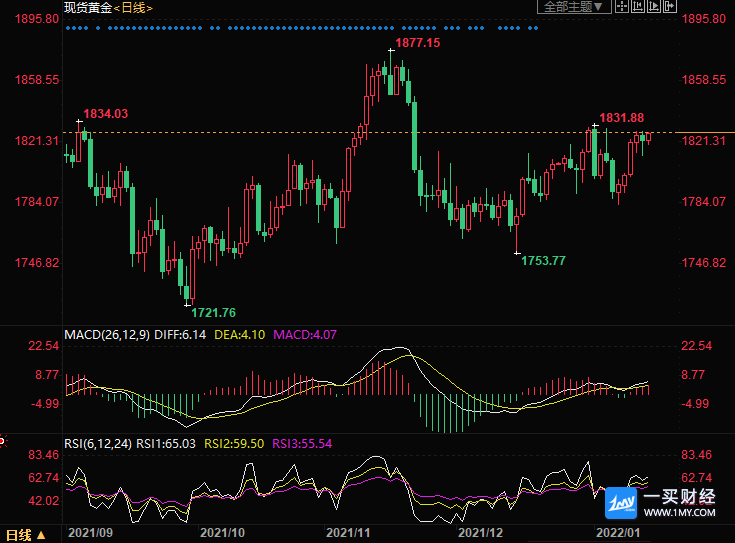Click the chart axis play-forward icon

653,7
